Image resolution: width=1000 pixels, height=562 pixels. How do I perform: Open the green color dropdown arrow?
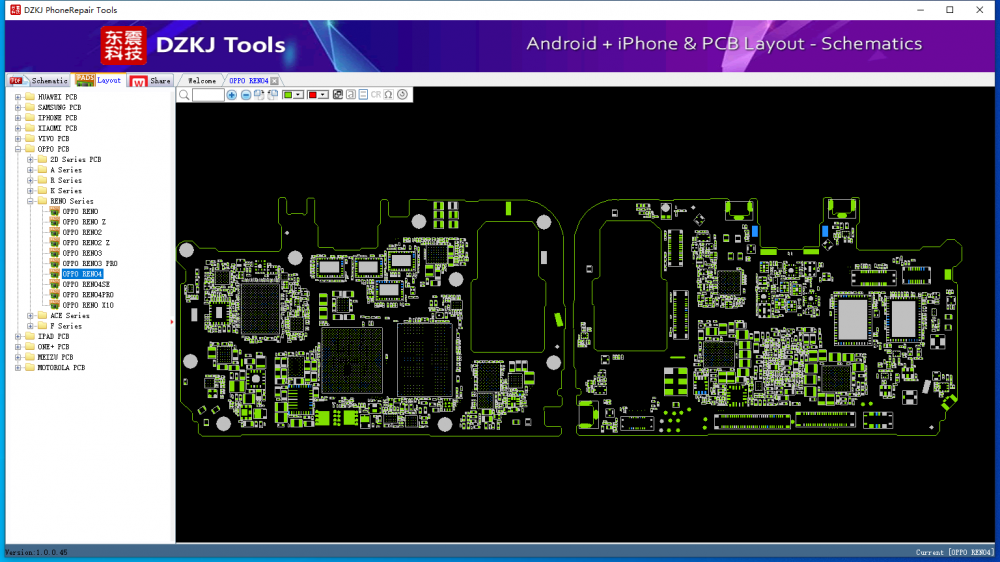pyautogui.click(x=299, y=95)
